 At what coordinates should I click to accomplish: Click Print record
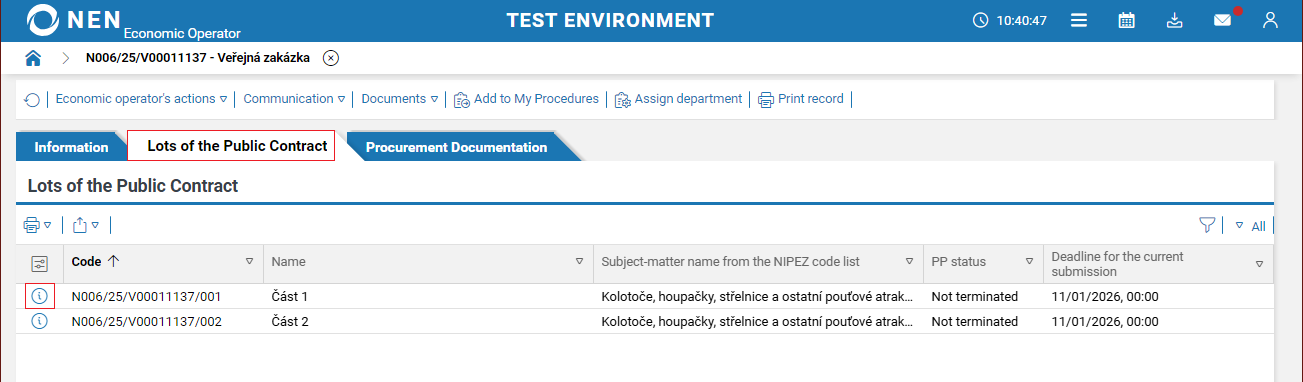801,99
